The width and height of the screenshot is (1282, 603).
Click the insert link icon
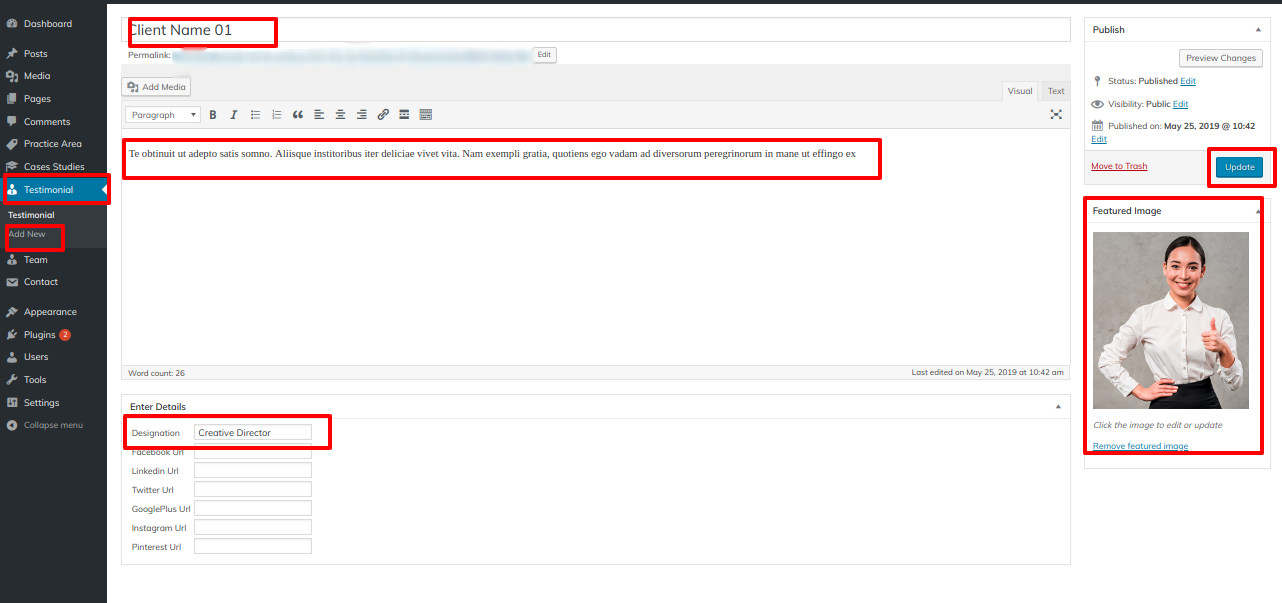(383, 115)
